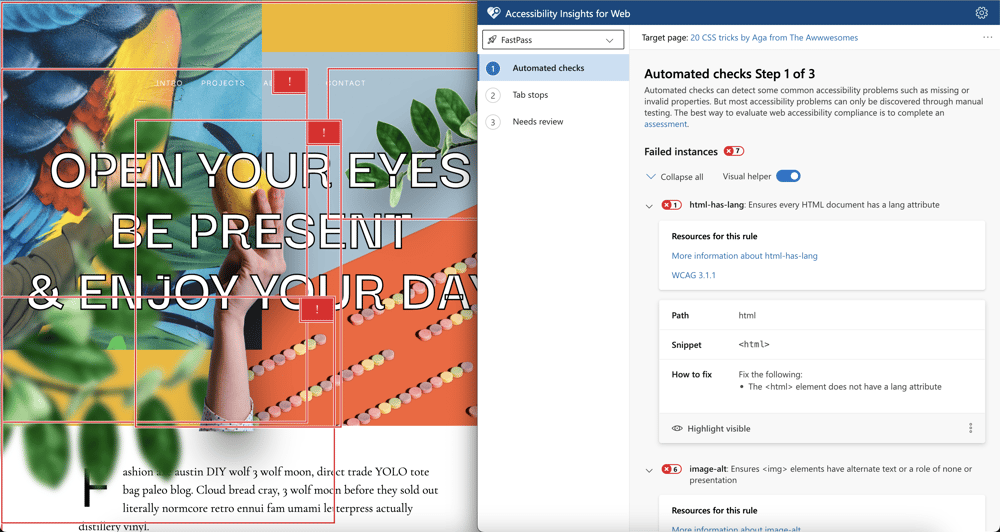
Task: Open the WCAG 3.1.1 link
Action: tap(693, 276)
